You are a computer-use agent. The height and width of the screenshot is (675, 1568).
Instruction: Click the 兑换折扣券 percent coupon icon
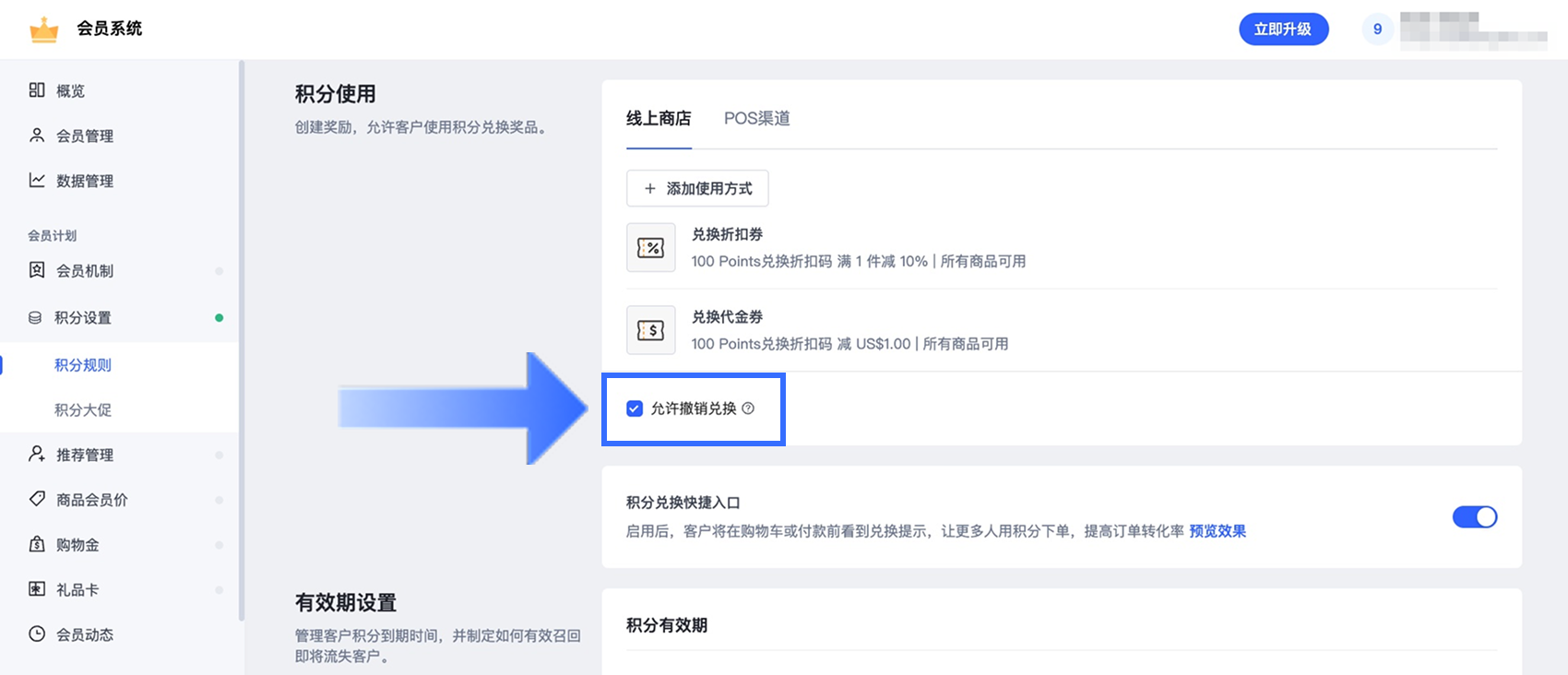click(651, 248)
